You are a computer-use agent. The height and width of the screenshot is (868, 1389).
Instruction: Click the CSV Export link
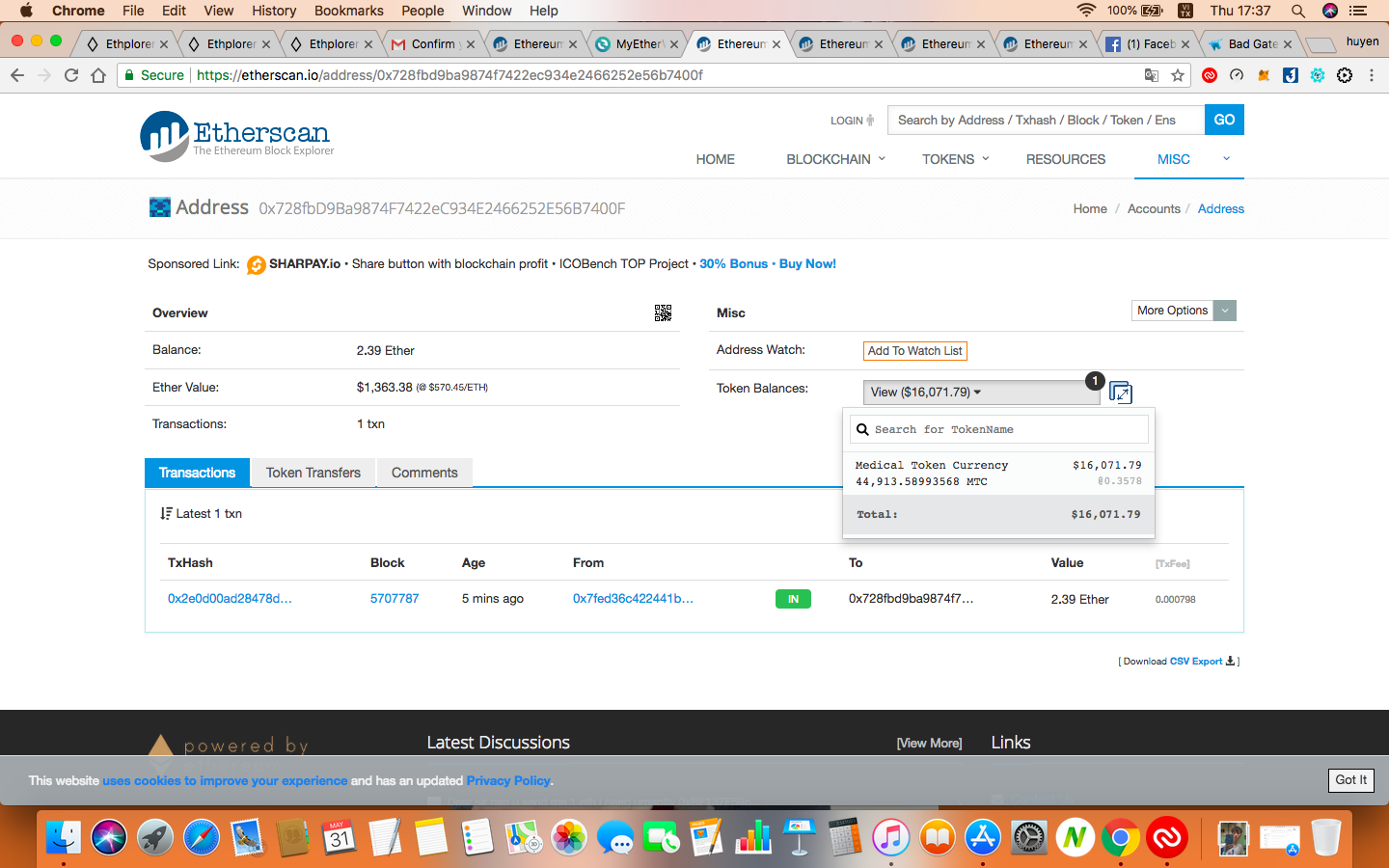1196,662
